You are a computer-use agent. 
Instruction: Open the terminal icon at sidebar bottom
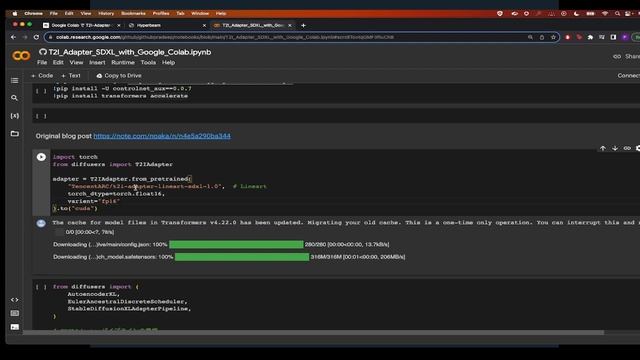click(x=15, y=327)
